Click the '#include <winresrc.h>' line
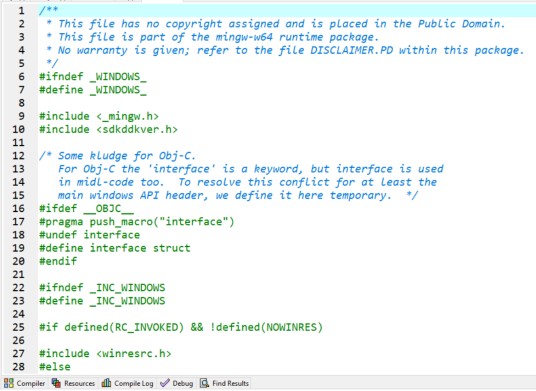This screenshot has height=391, width=536. (x=105, y=353)
